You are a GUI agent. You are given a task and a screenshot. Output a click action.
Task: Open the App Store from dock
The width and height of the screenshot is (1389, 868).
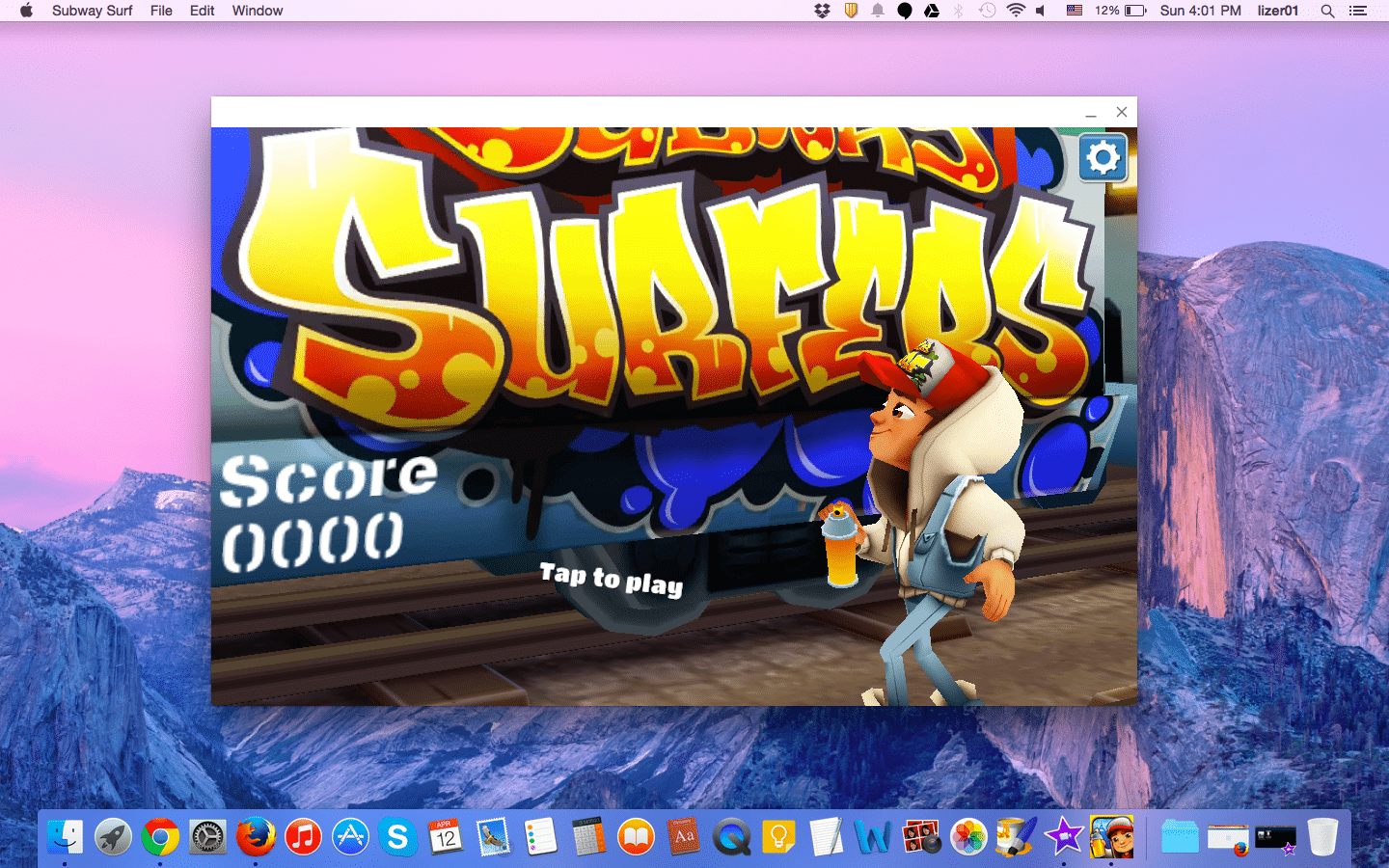click(x=350, y=836)
